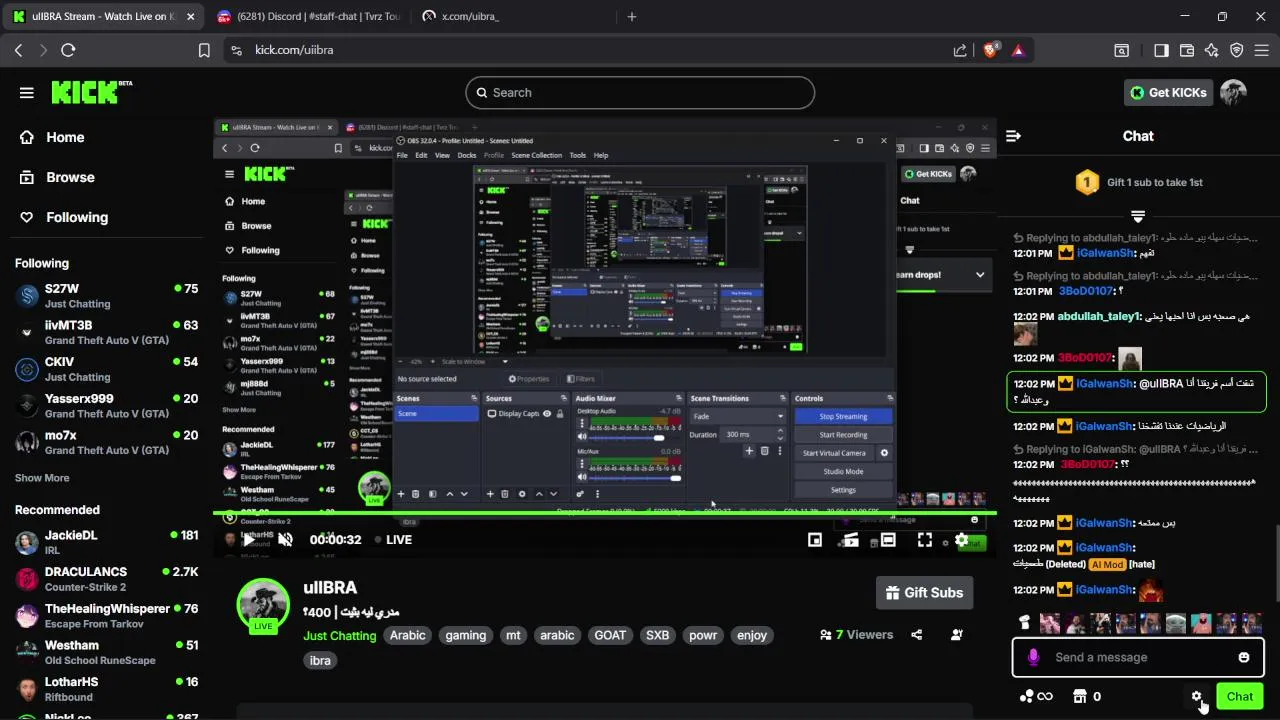
Task: Play the stream with play button
Action: tap(249, 540)
